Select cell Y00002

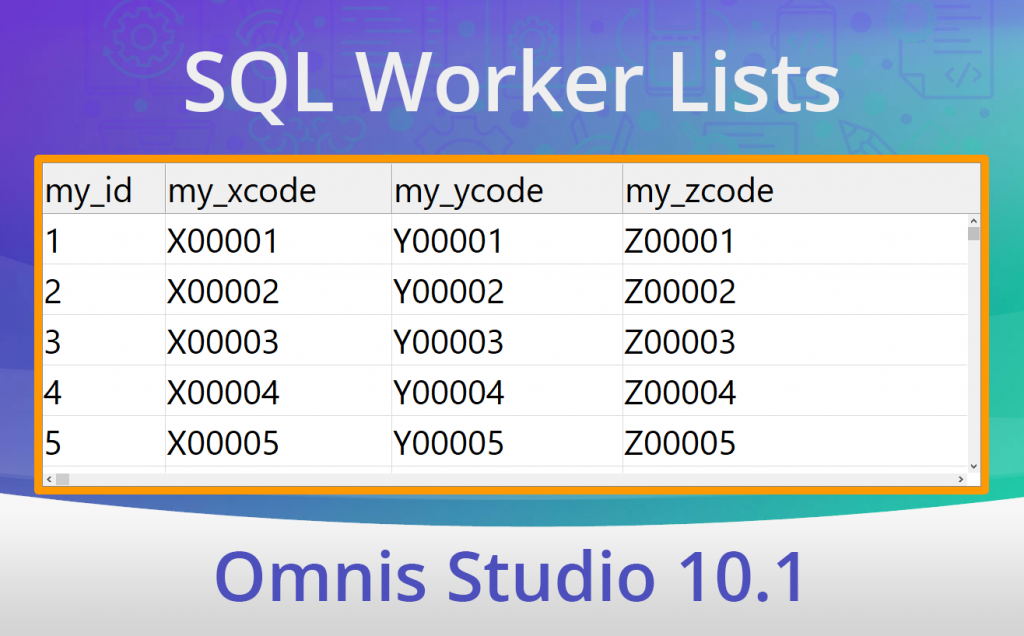[507, 290]
